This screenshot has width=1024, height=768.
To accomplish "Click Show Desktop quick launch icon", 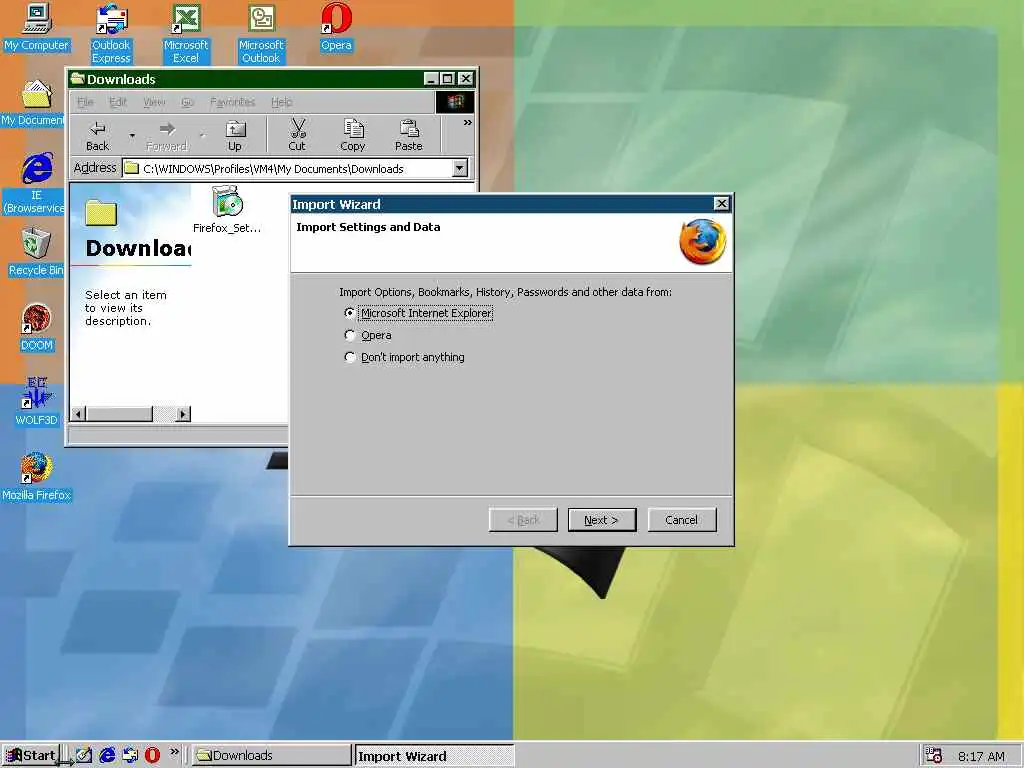I will tap(84, 755).
